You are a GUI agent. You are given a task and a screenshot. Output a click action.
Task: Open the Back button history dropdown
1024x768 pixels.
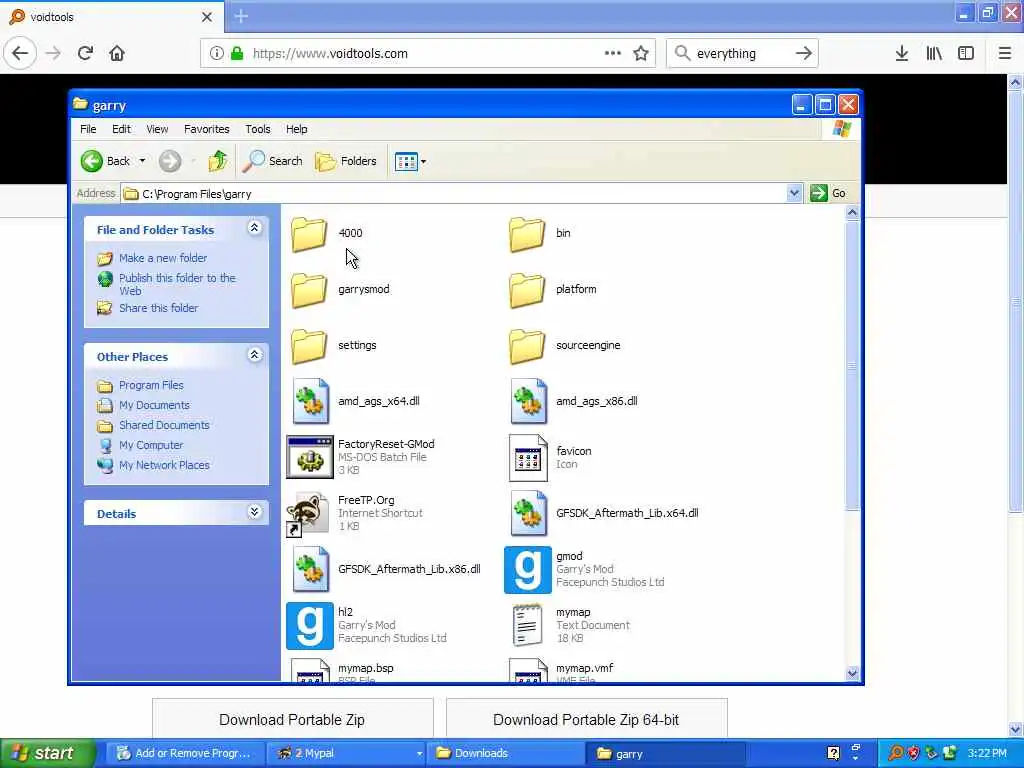pos(142,161)
